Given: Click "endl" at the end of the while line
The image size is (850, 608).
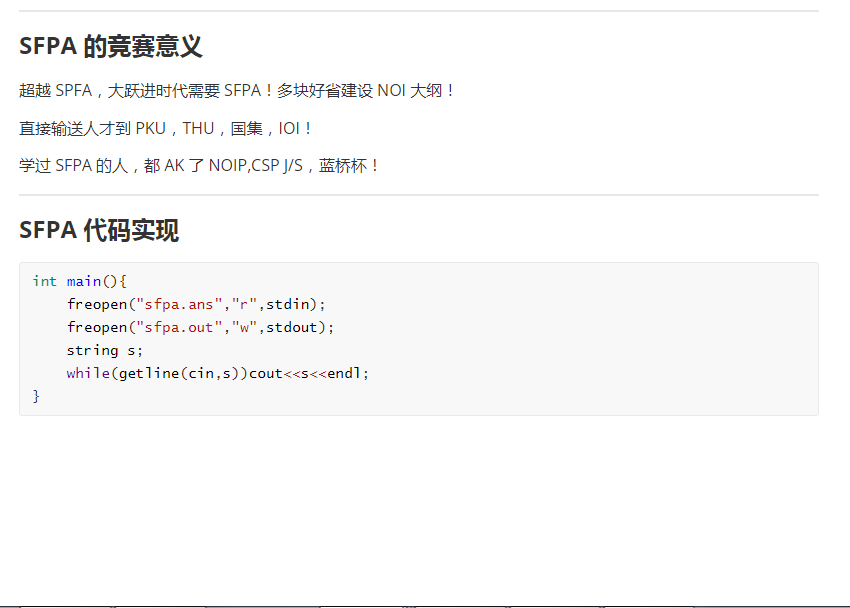Looking at the screenshot, I should tap(344, 373).
